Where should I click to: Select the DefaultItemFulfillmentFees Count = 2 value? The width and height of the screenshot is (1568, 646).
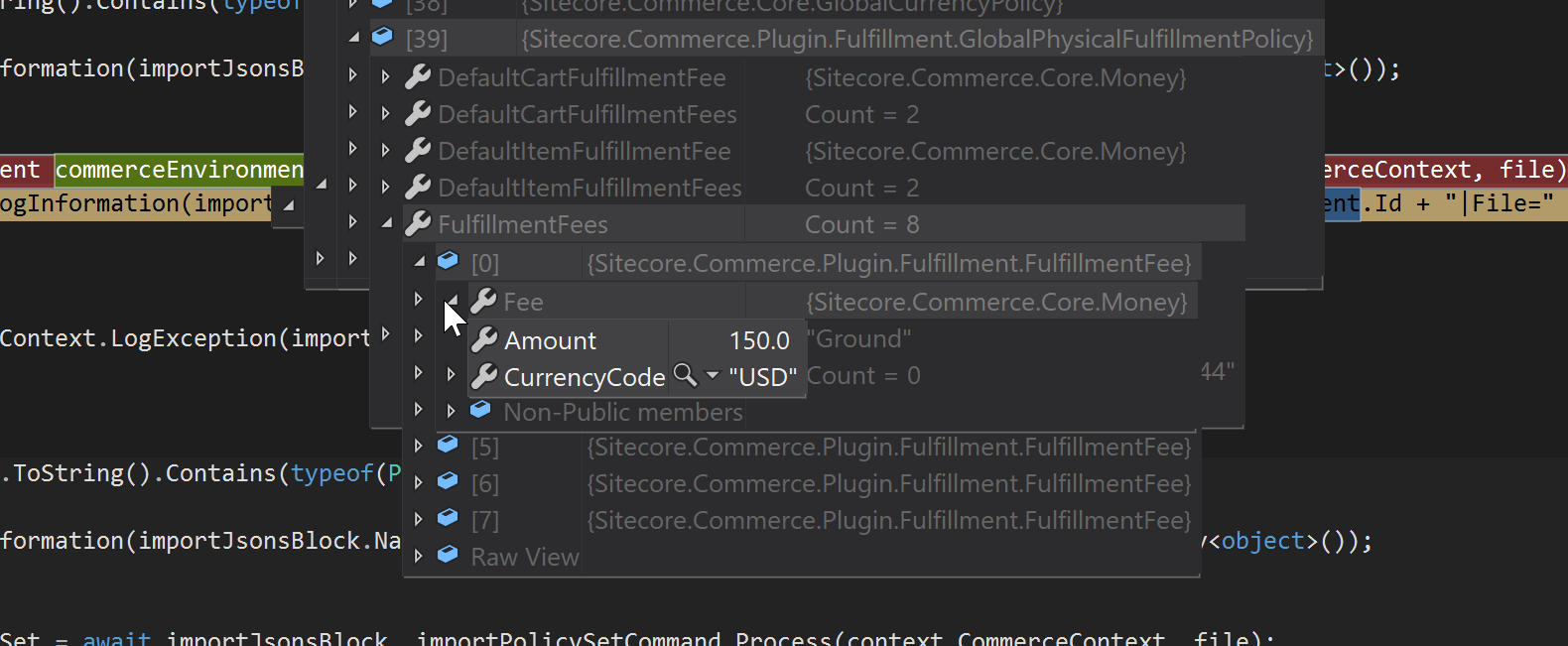pos(862,188)
